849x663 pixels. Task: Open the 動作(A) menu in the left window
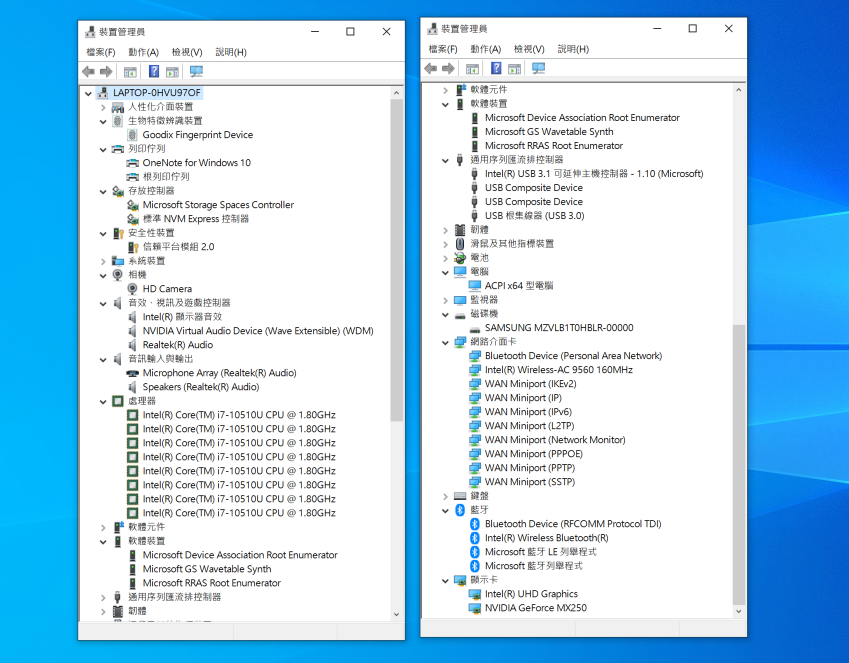143,52
